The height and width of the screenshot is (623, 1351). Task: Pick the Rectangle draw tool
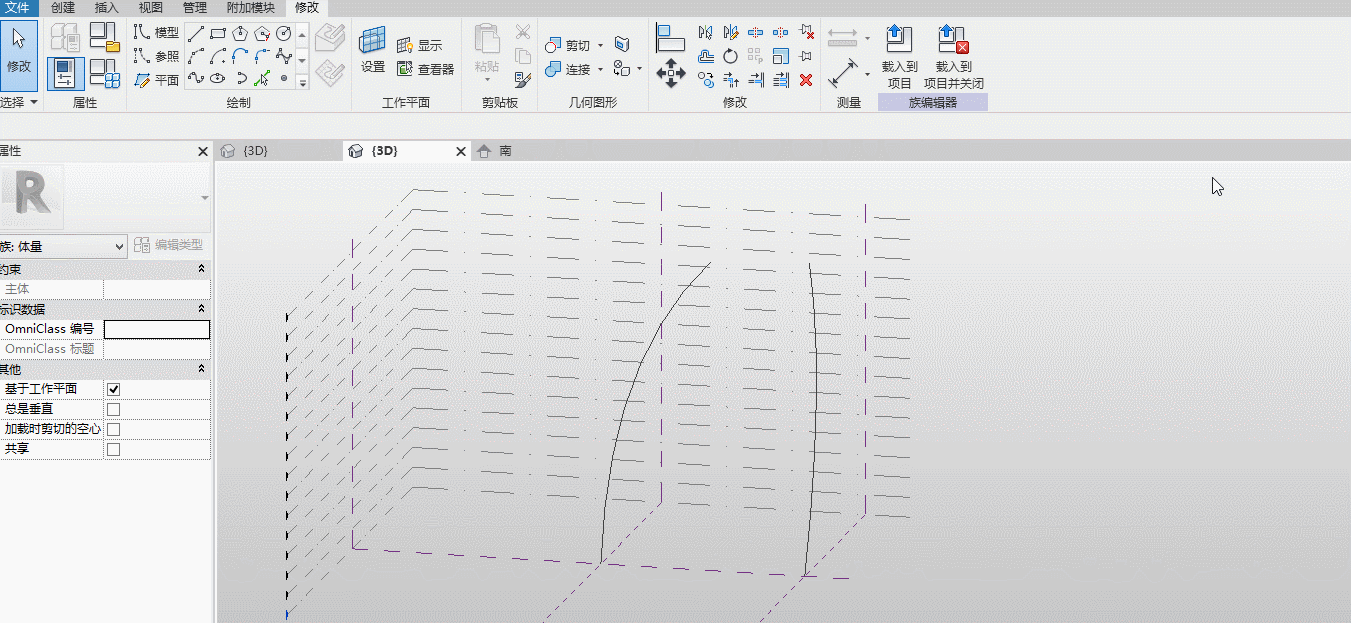pos(218,33)
